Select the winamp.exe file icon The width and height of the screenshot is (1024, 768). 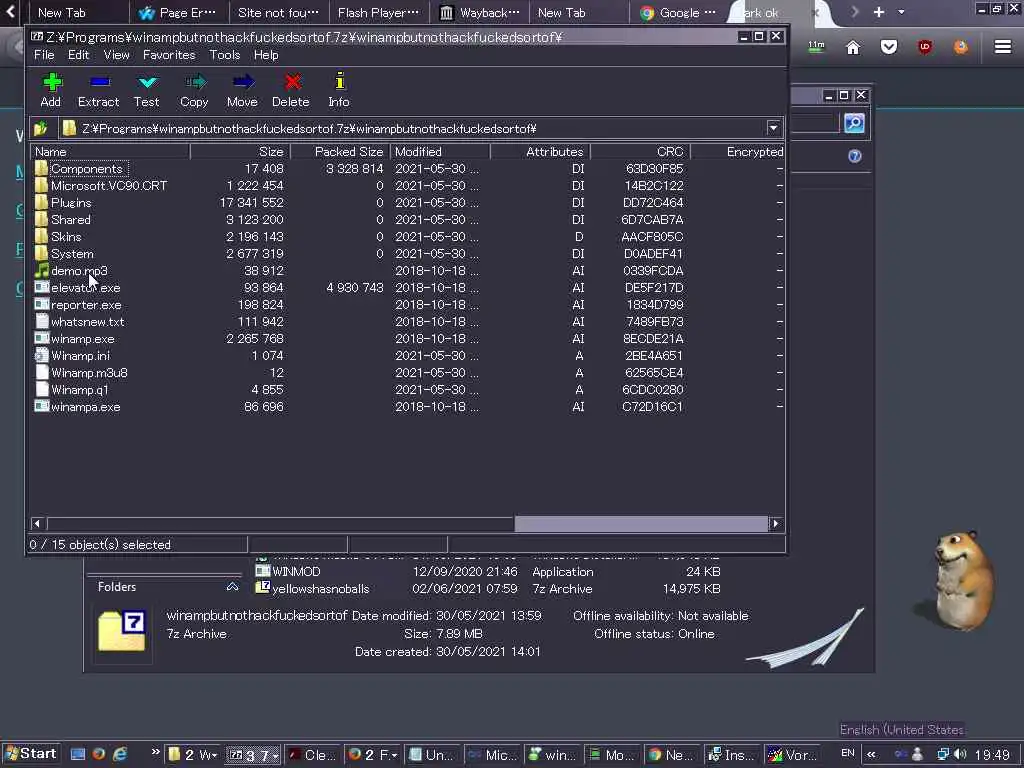[42, 338]
